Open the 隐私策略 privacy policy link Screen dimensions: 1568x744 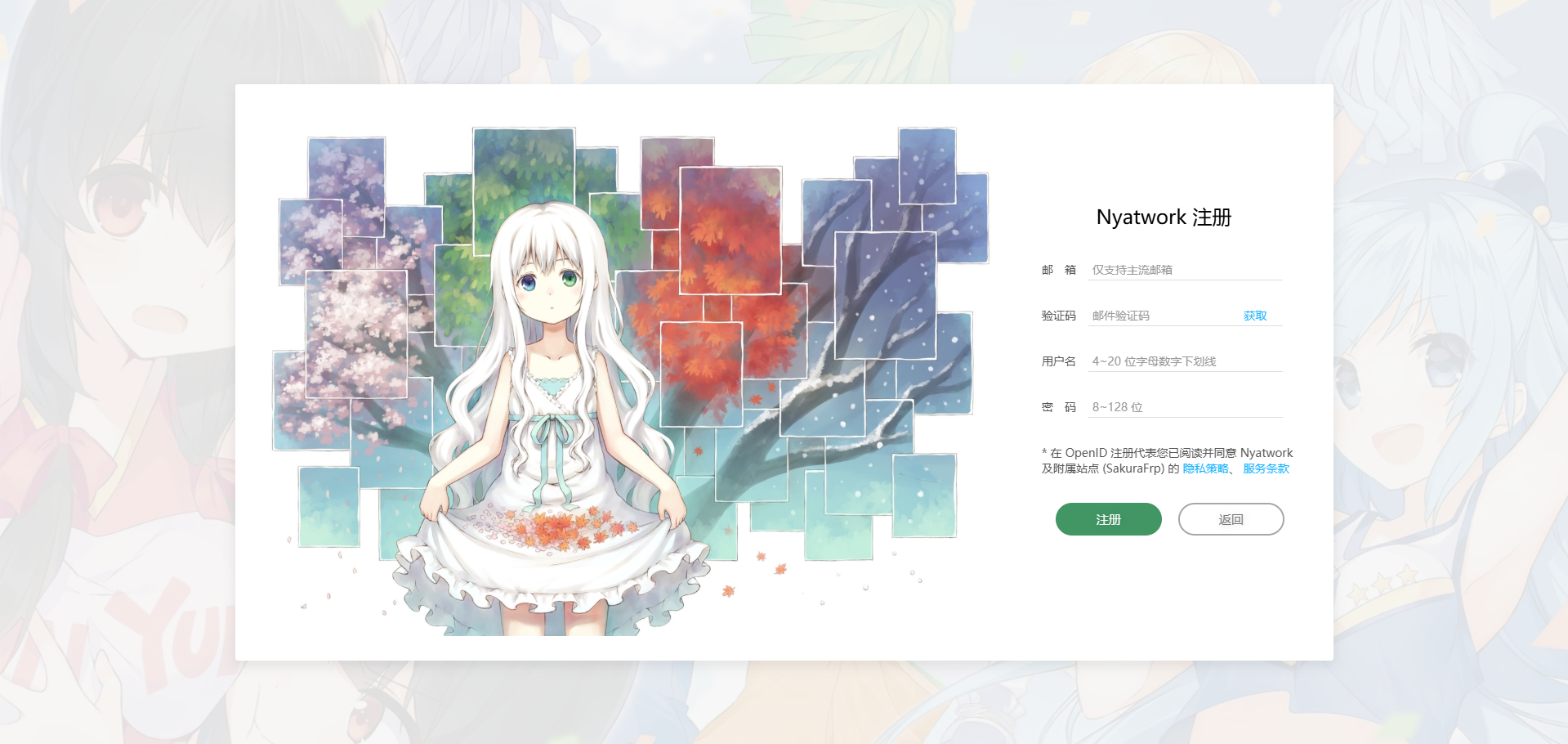tap(1206, 468)
